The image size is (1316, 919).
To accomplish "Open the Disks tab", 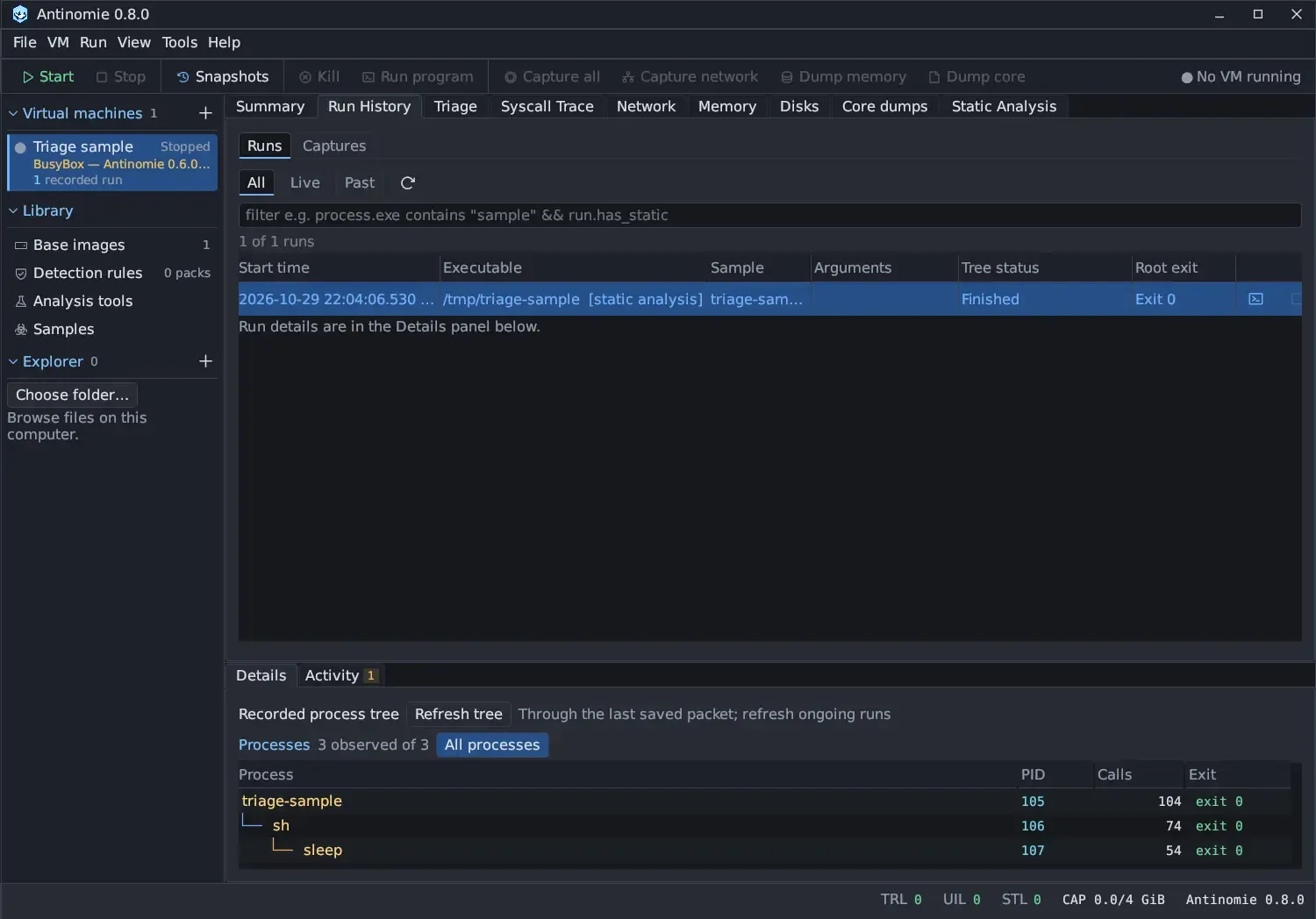I will click(799, 106).
